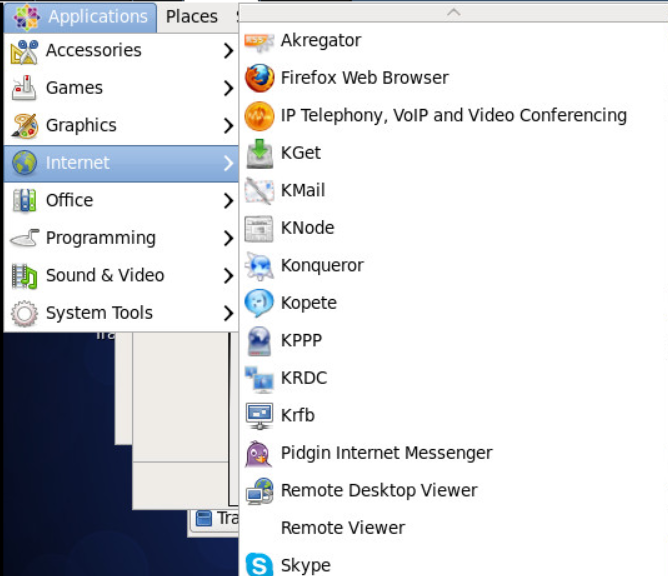Image resolution: width=668 pixels, height=576 pixels.
Task: Expand the Programming submenu arrow
Action: [x=228, y=238]
